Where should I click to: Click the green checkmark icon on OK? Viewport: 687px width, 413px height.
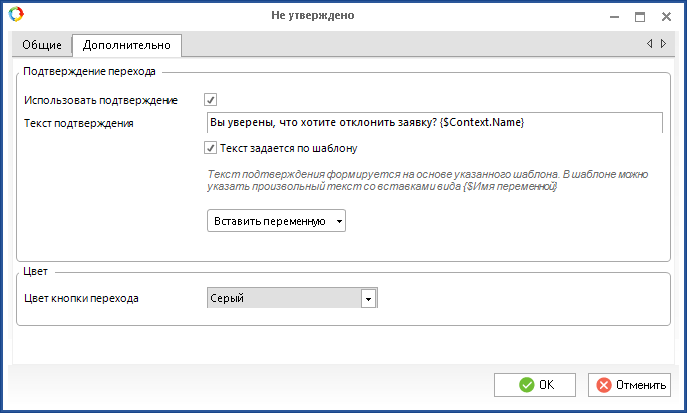526,384
